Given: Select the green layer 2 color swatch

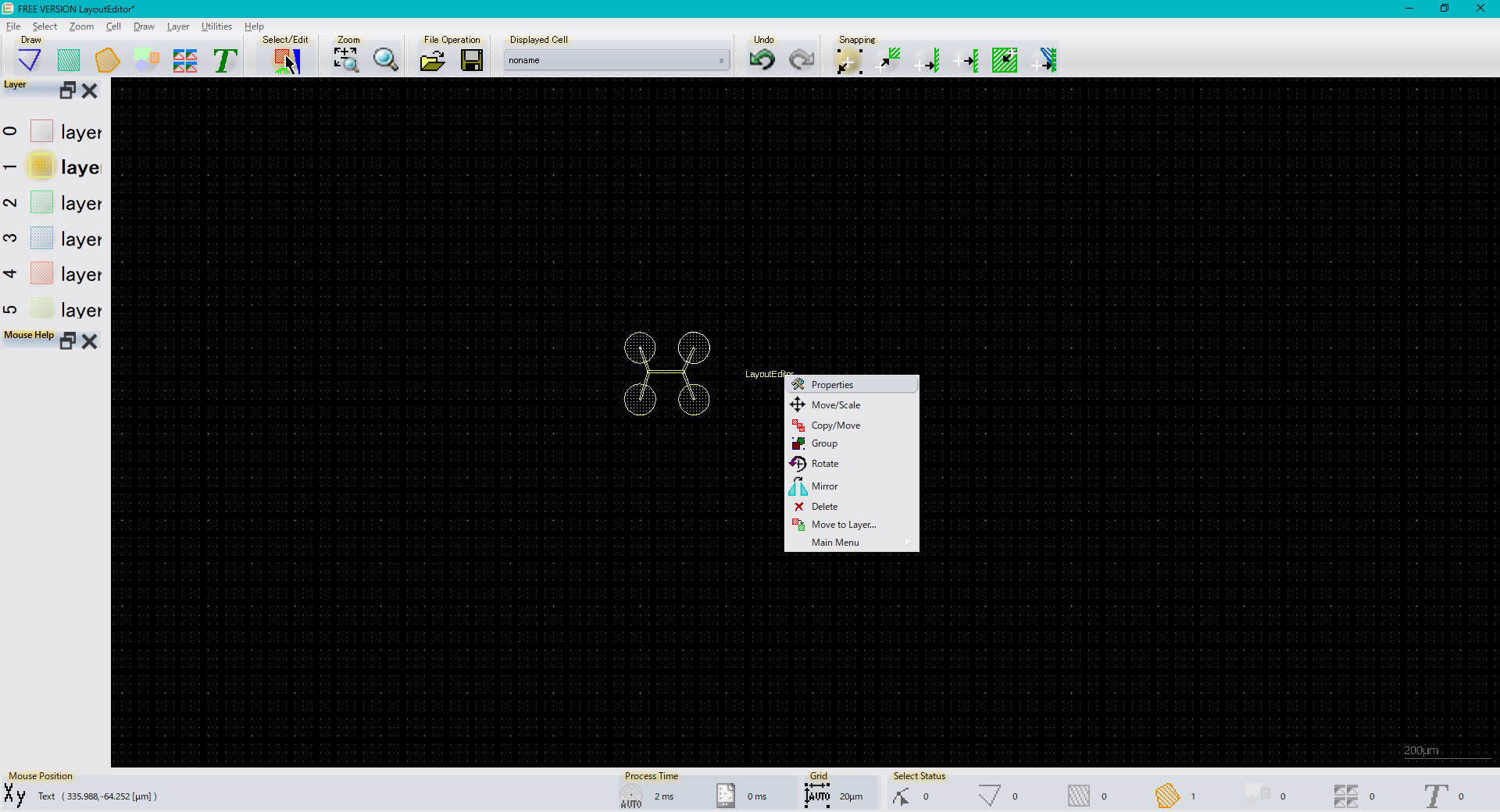Looking at the screenshot, I should point(41,203).
